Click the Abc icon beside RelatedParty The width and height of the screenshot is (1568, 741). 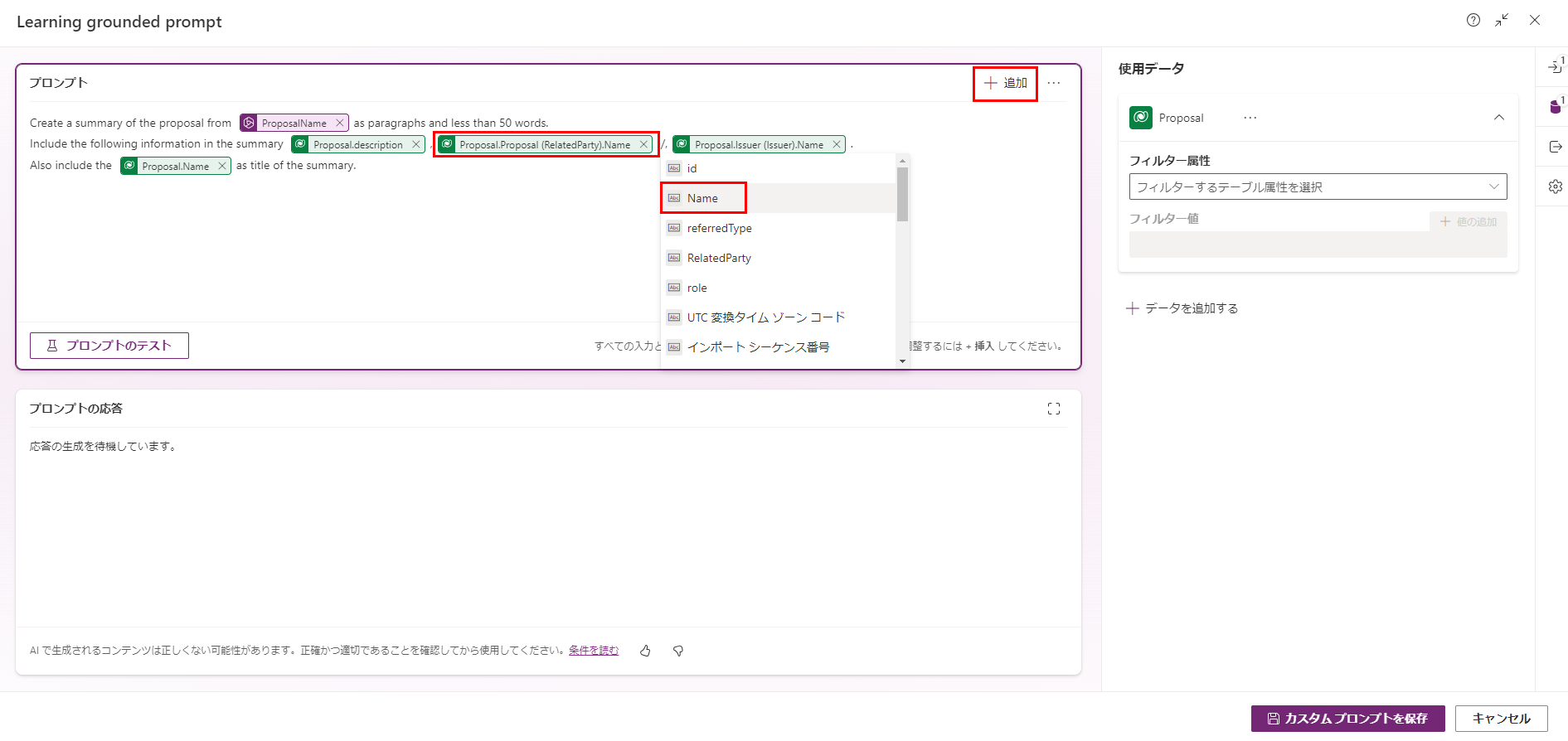674,258
